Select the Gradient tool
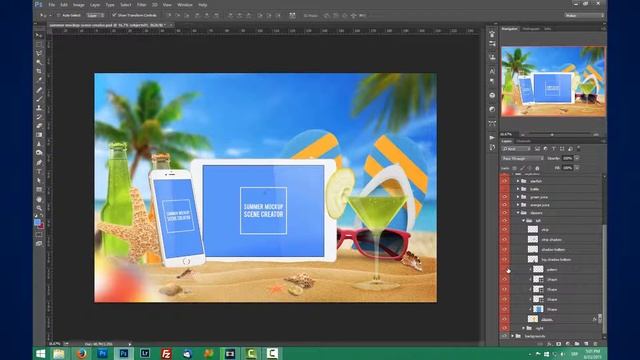640x360 pixels. coord(39,135)
